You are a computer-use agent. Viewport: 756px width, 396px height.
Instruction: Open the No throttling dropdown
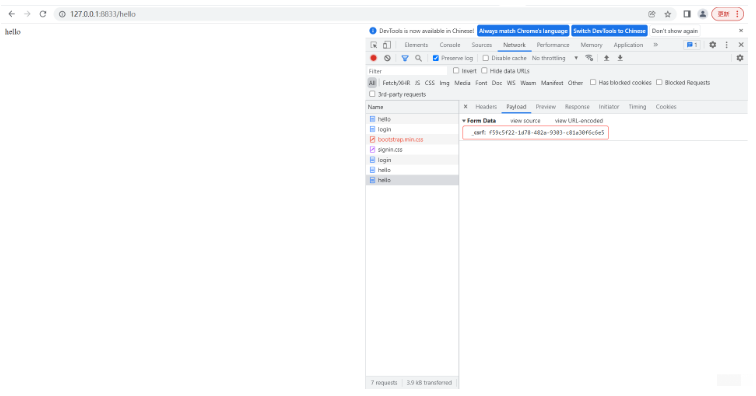pos(554,58)
